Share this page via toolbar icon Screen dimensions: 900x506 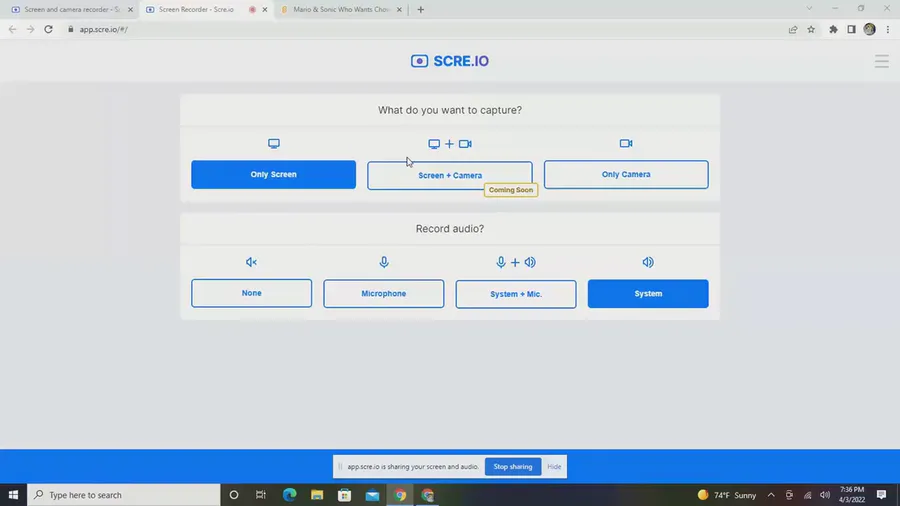point(793,29)
